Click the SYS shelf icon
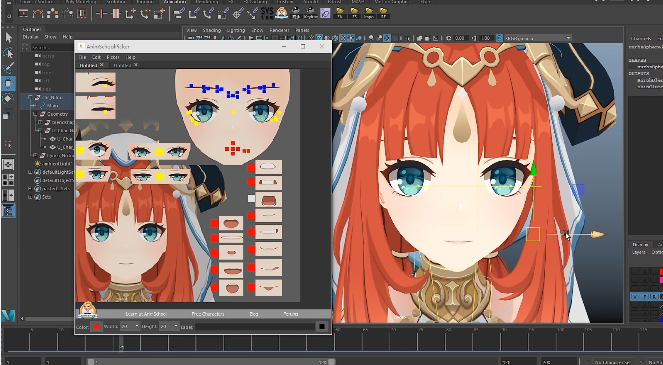 [267, 13]
